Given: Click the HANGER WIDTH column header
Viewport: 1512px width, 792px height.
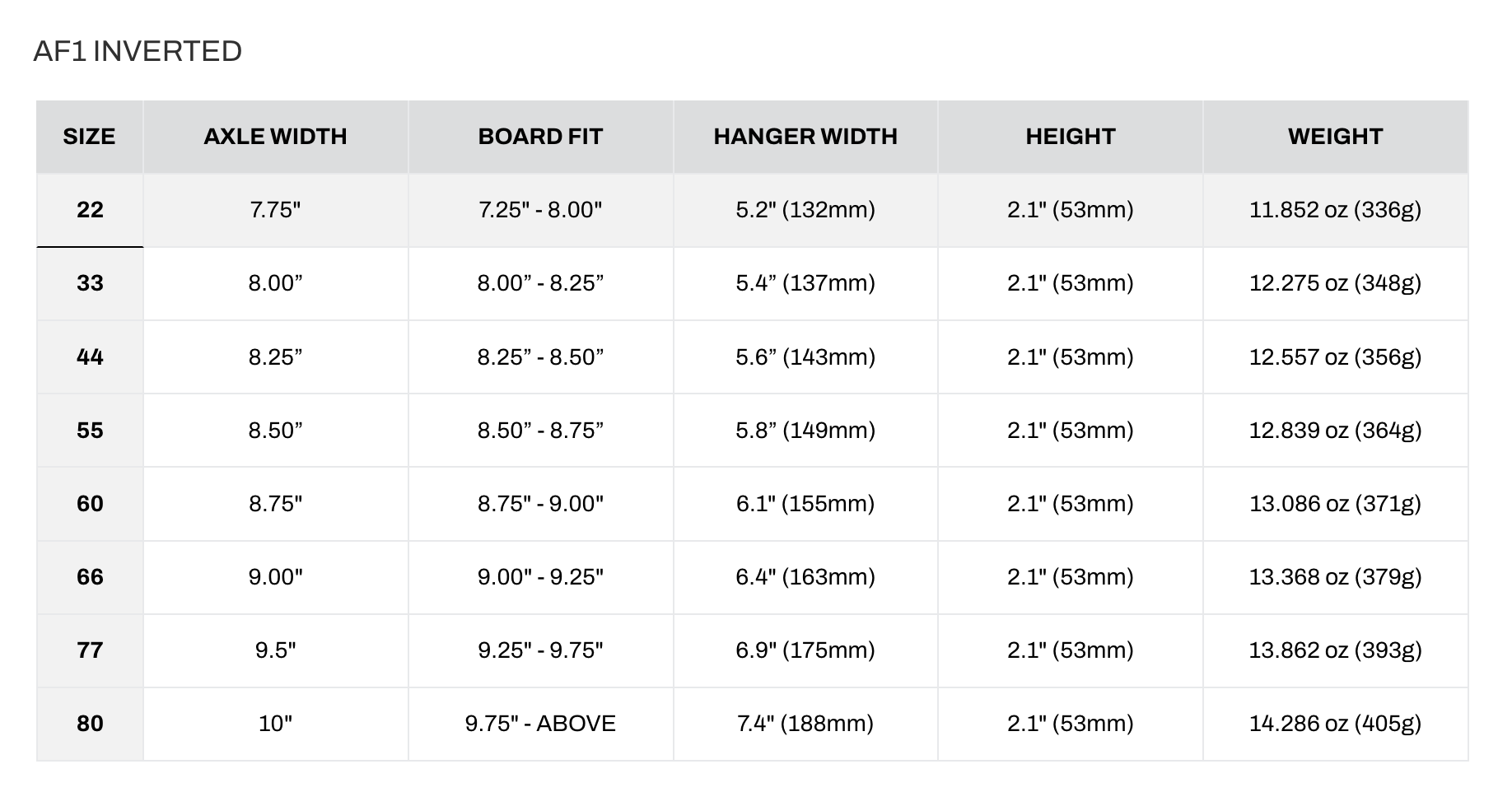Looking at the screenshot, I should 805,137.
